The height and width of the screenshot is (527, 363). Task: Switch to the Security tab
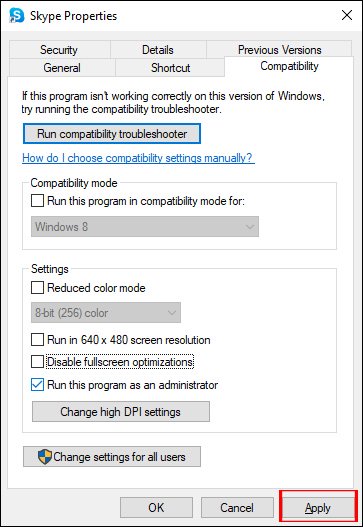click(59, 50)
